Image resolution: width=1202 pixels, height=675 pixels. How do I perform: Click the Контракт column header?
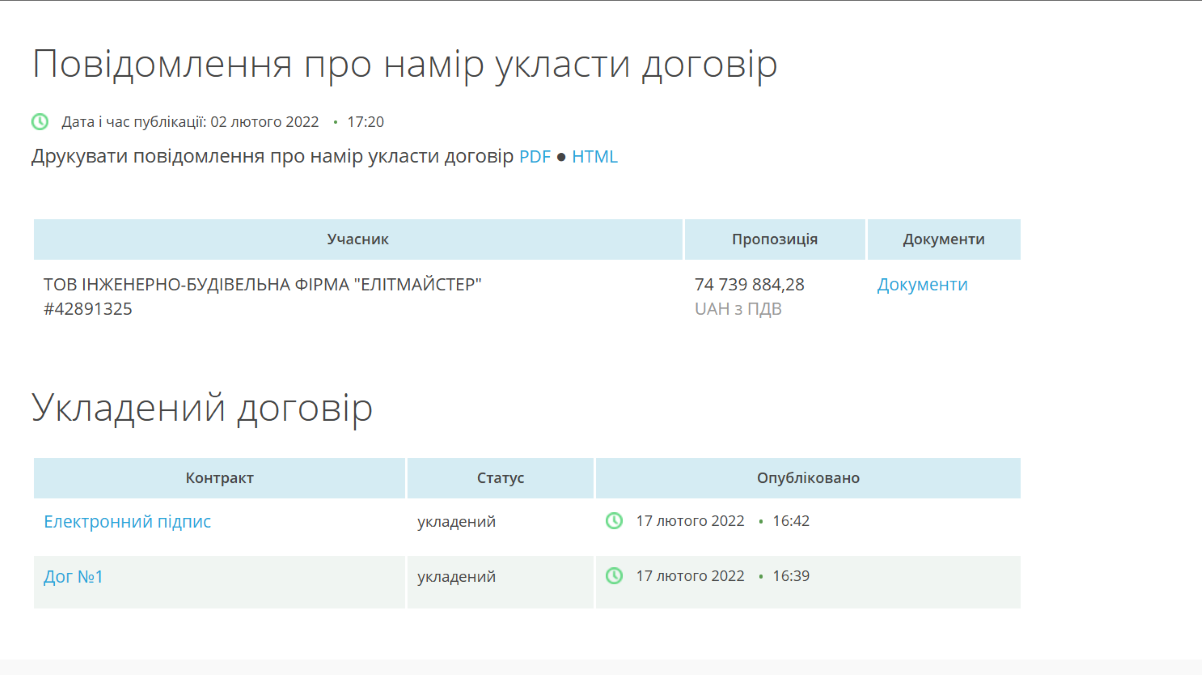[x=220, y=478]
